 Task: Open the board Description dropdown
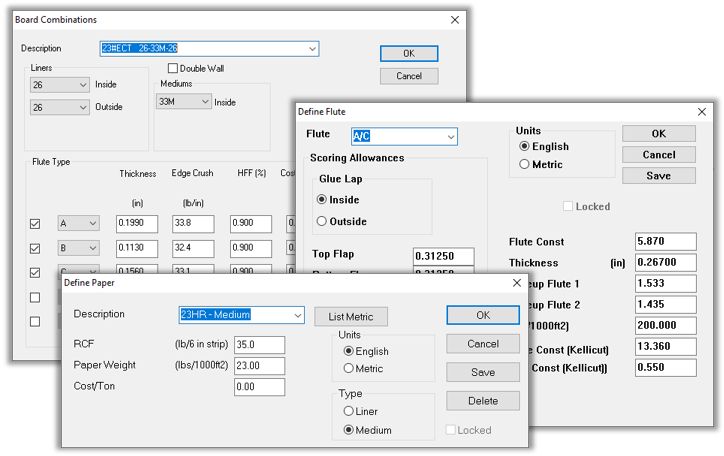(x=312, y=49)
